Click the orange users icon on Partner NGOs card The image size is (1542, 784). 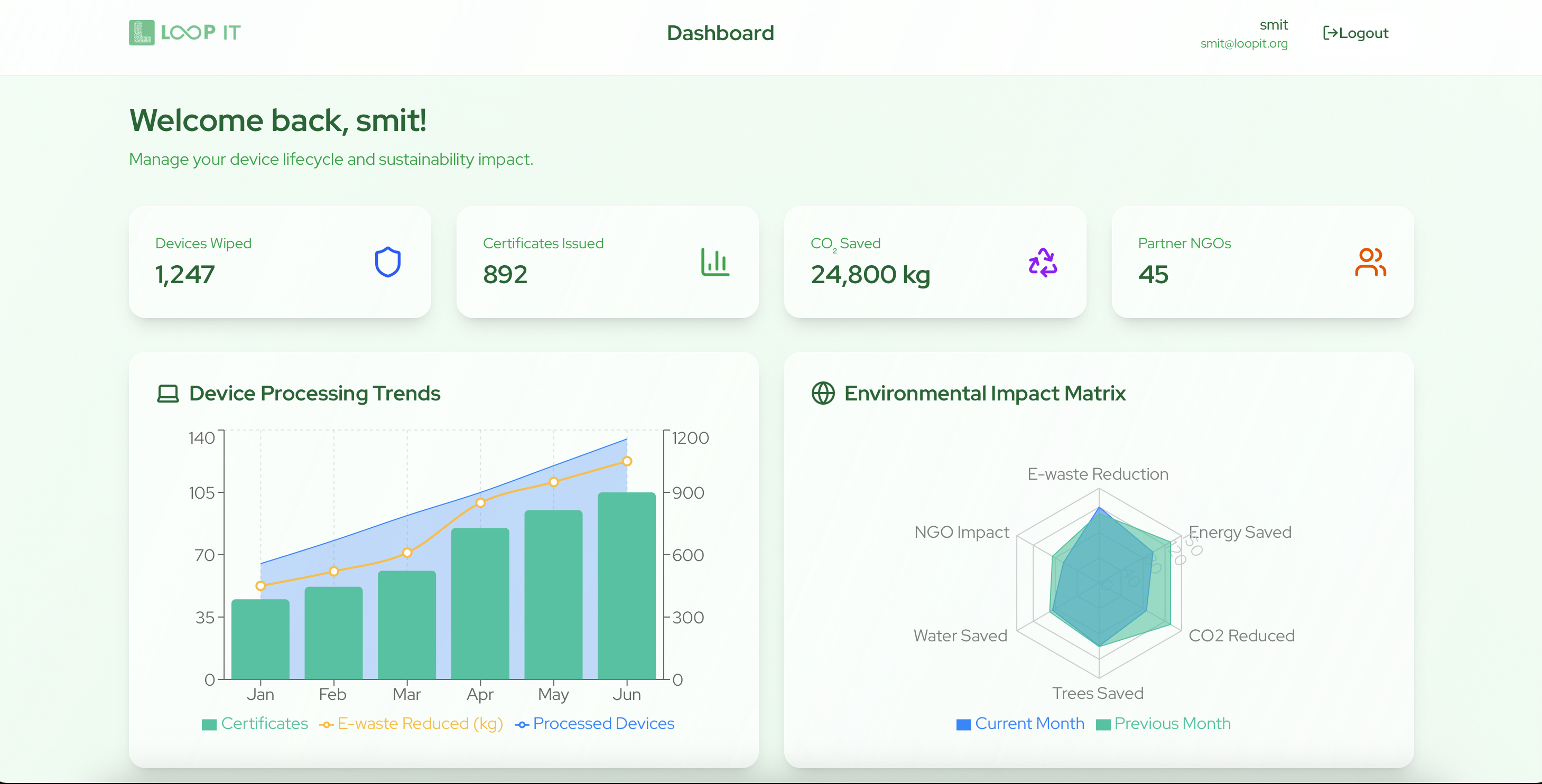pyautogui.click(x=1370, y=262)
